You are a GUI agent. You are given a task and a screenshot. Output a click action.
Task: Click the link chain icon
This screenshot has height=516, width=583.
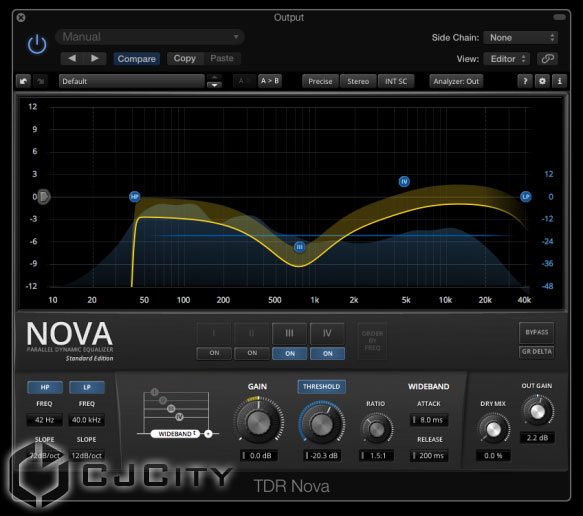coord(547,58)
